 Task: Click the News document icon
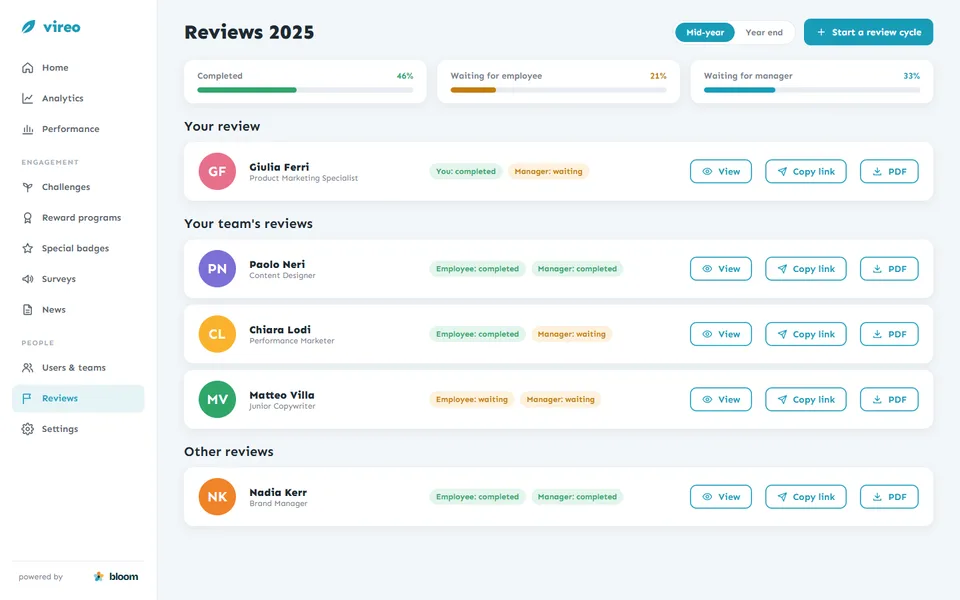tap(28, 309)
